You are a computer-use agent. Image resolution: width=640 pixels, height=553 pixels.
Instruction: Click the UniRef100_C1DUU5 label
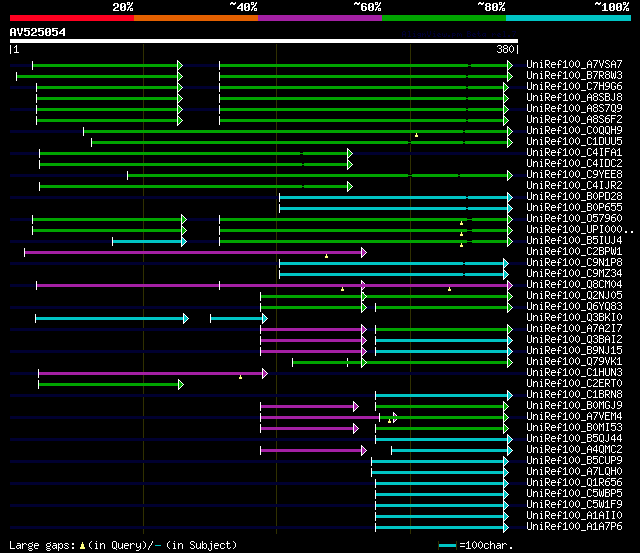click(574, 142)
